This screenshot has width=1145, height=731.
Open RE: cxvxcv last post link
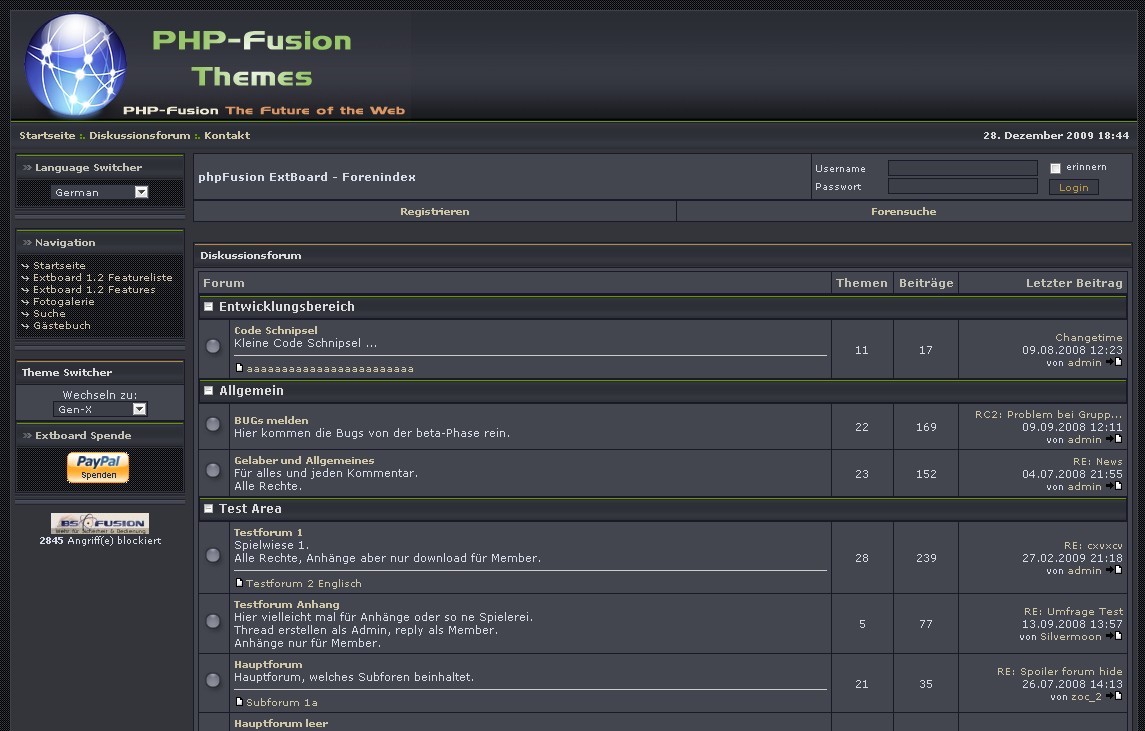point(1093,546)
